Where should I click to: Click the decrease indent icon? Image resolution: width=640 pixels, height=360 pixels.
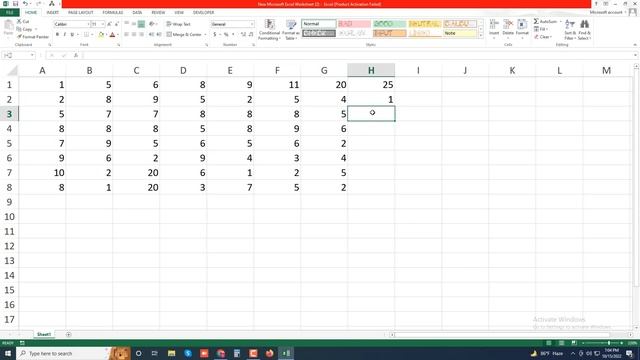pyautogui.click(x=151, y=35)
